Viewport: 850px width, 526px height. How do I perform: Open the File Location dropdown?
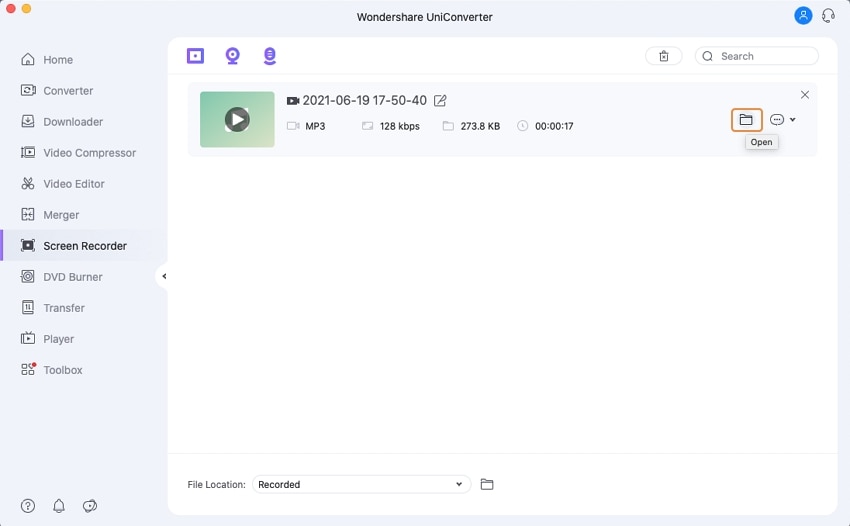(x=361, y=484)
